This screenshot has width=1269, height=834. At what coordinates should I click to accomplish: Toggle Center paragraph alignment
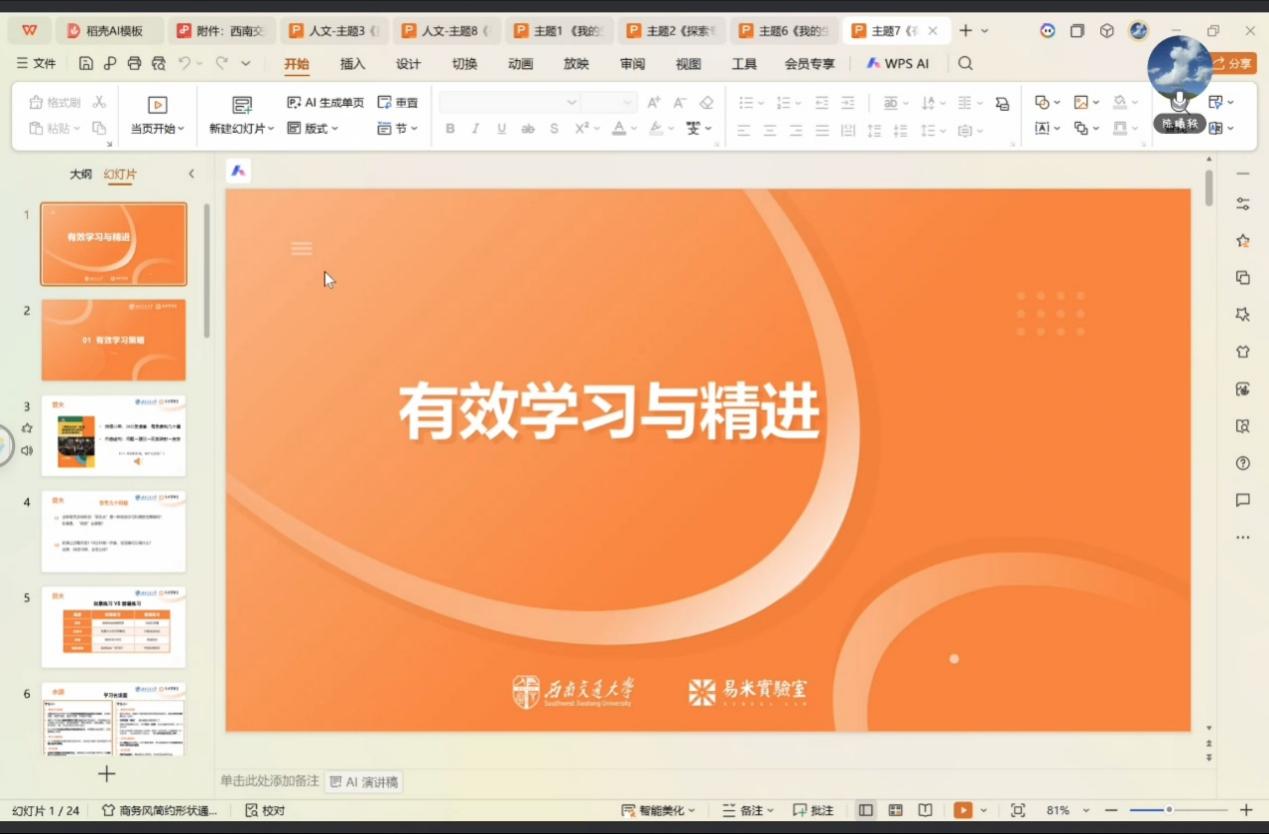pos(770,129)
